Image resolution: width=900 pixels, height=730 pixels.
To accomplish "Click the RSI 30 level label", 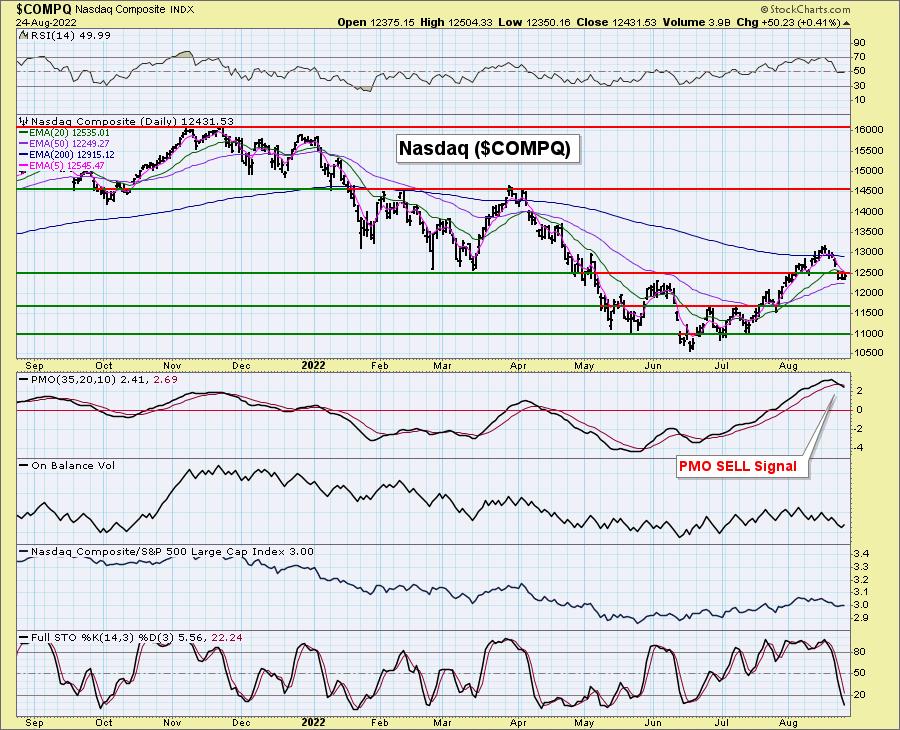I will [859, 86].
